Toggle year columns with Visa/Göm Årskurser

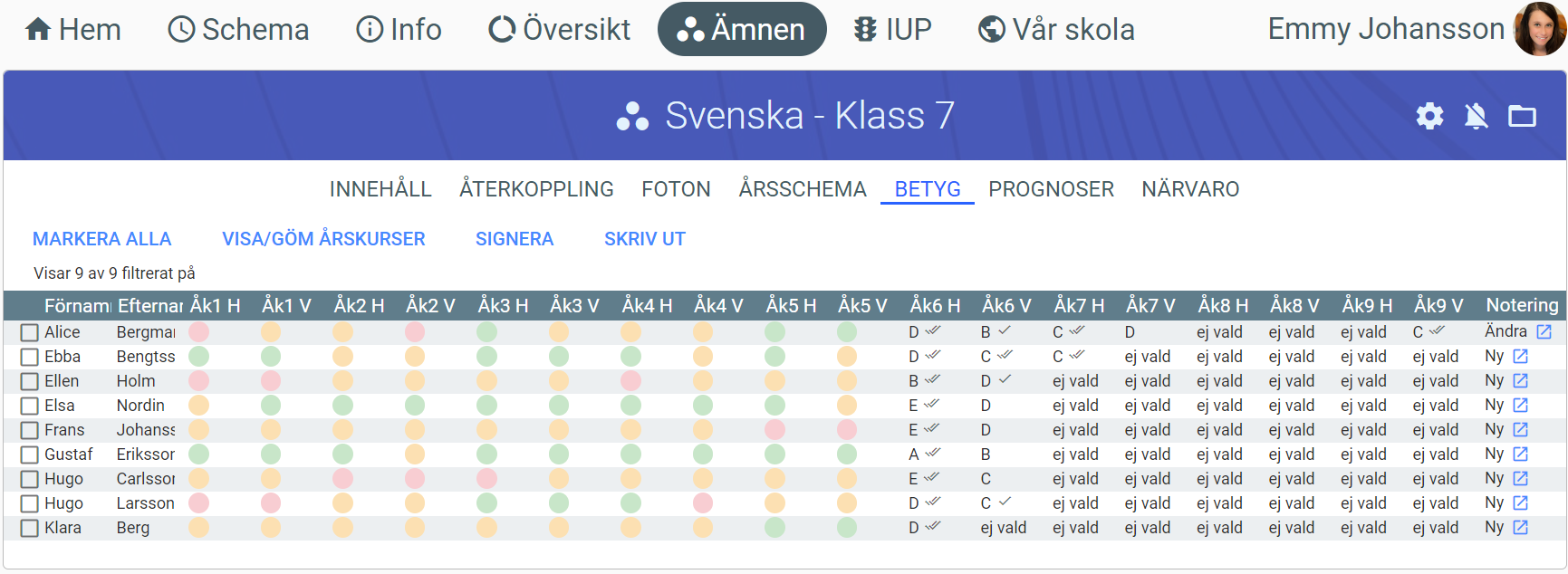(x=323, y=239)
